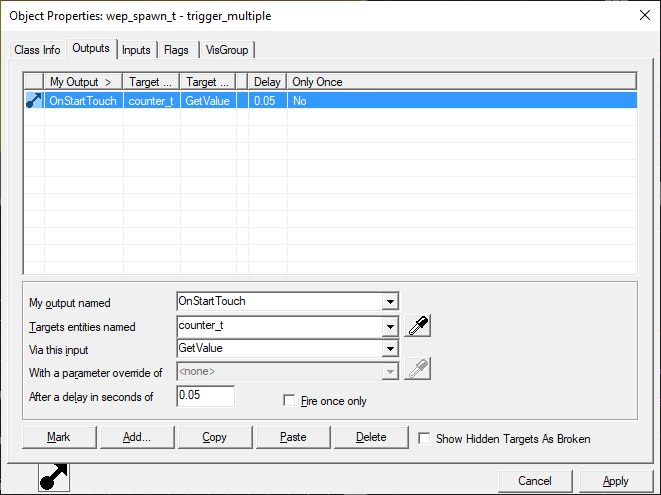
Task: Click the large output arrow icon at bottom left
Action: click(54, 477)
